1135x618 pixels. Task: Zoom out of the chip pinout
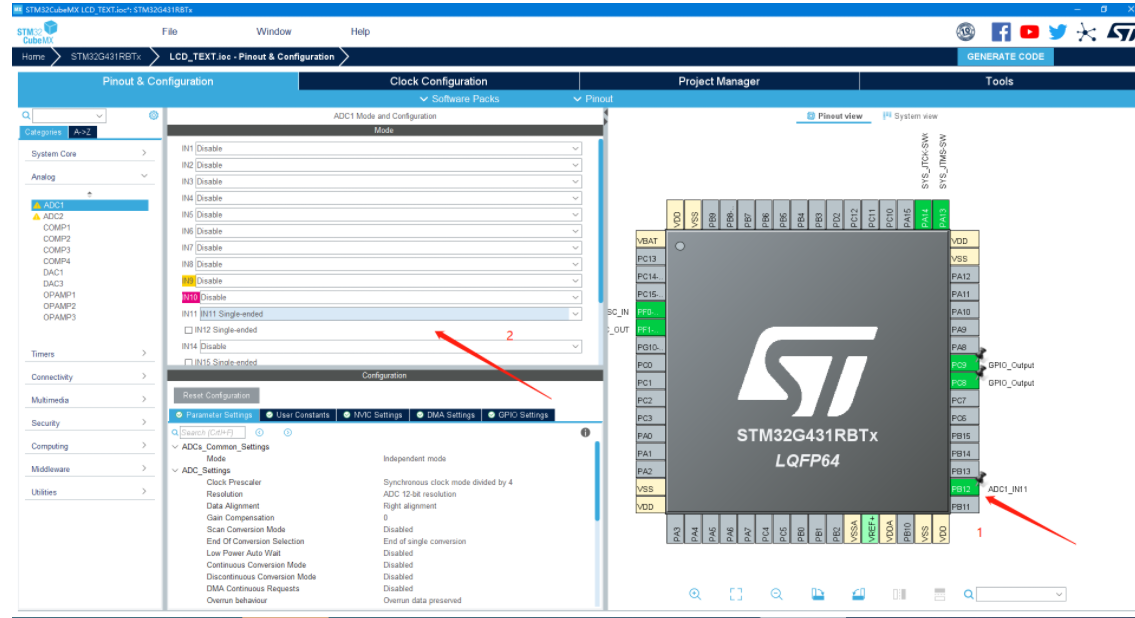pyautogui.click(x=776, y=594)
